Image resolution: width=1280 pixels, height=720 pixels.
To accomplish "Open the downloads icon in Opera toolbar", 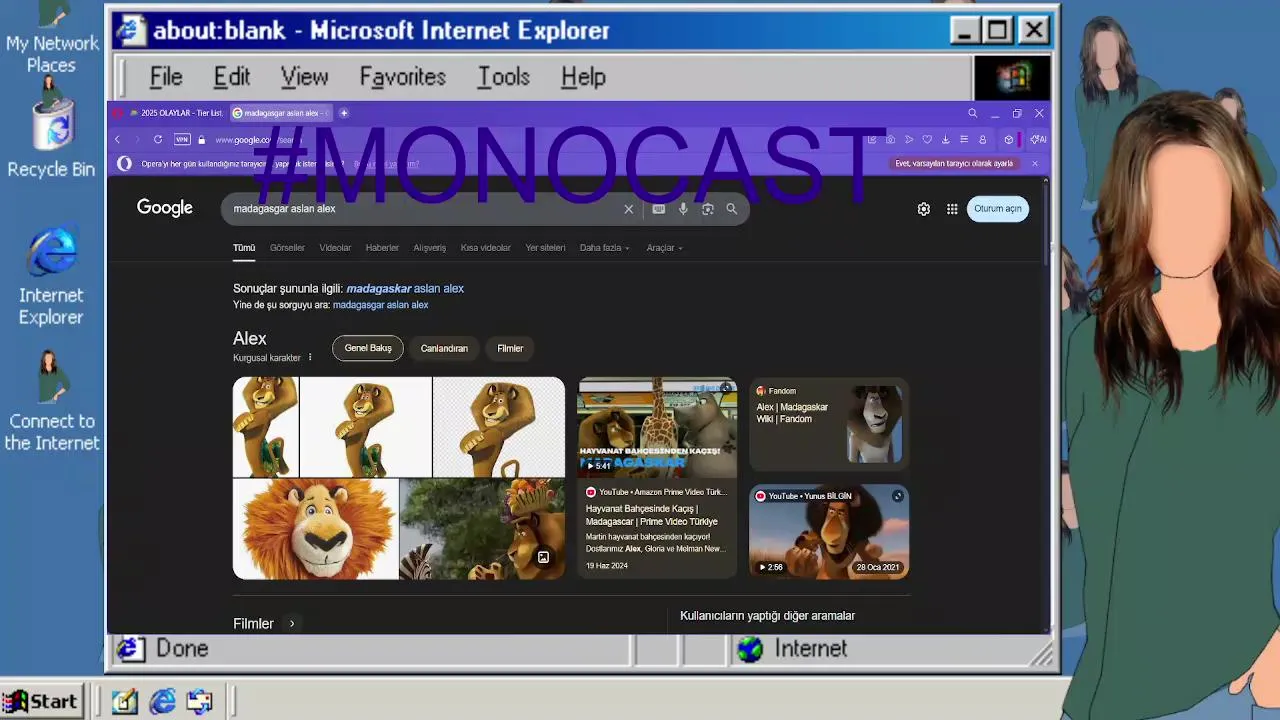I will point(945,140).
